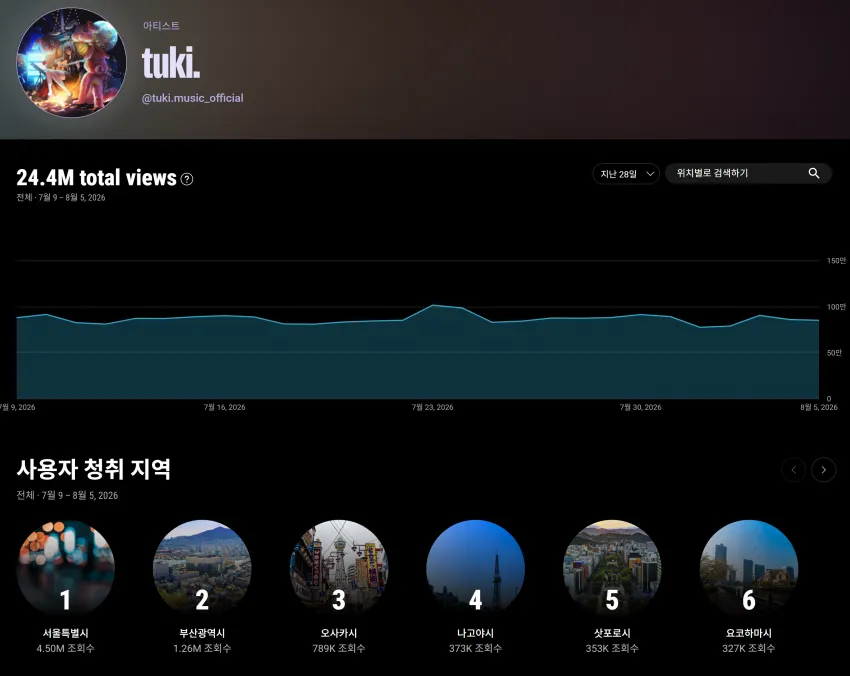The image size is (850, 676).
Task: Click the 100만 y-axis label
Action: [836, 307]
